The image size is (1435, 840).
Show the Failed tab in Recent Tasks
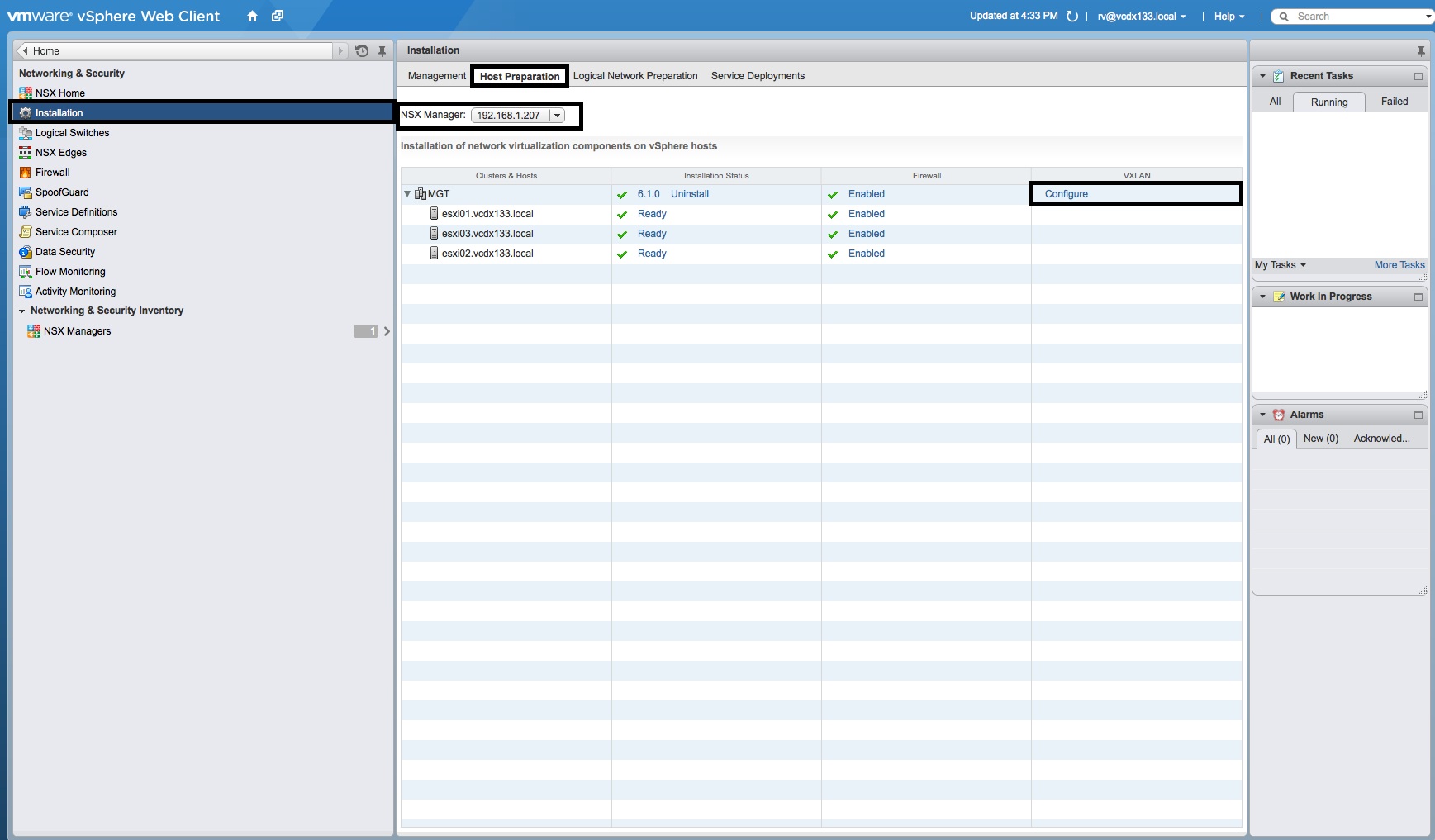[x=1394, y=102]
